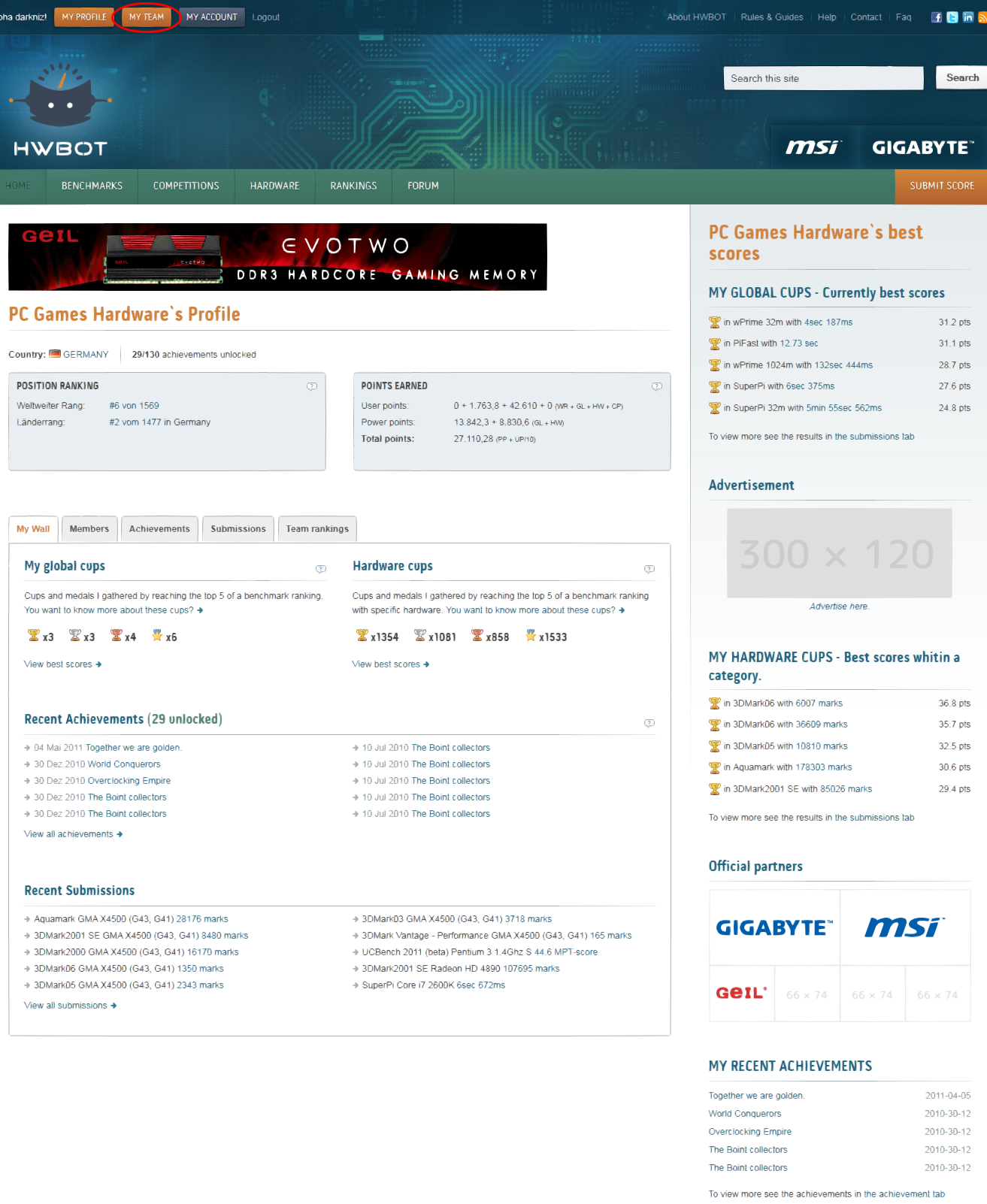Open world rank #6 von 1569 link
Viewport: 987px width, 1204px height.
(x=134, y=406)
